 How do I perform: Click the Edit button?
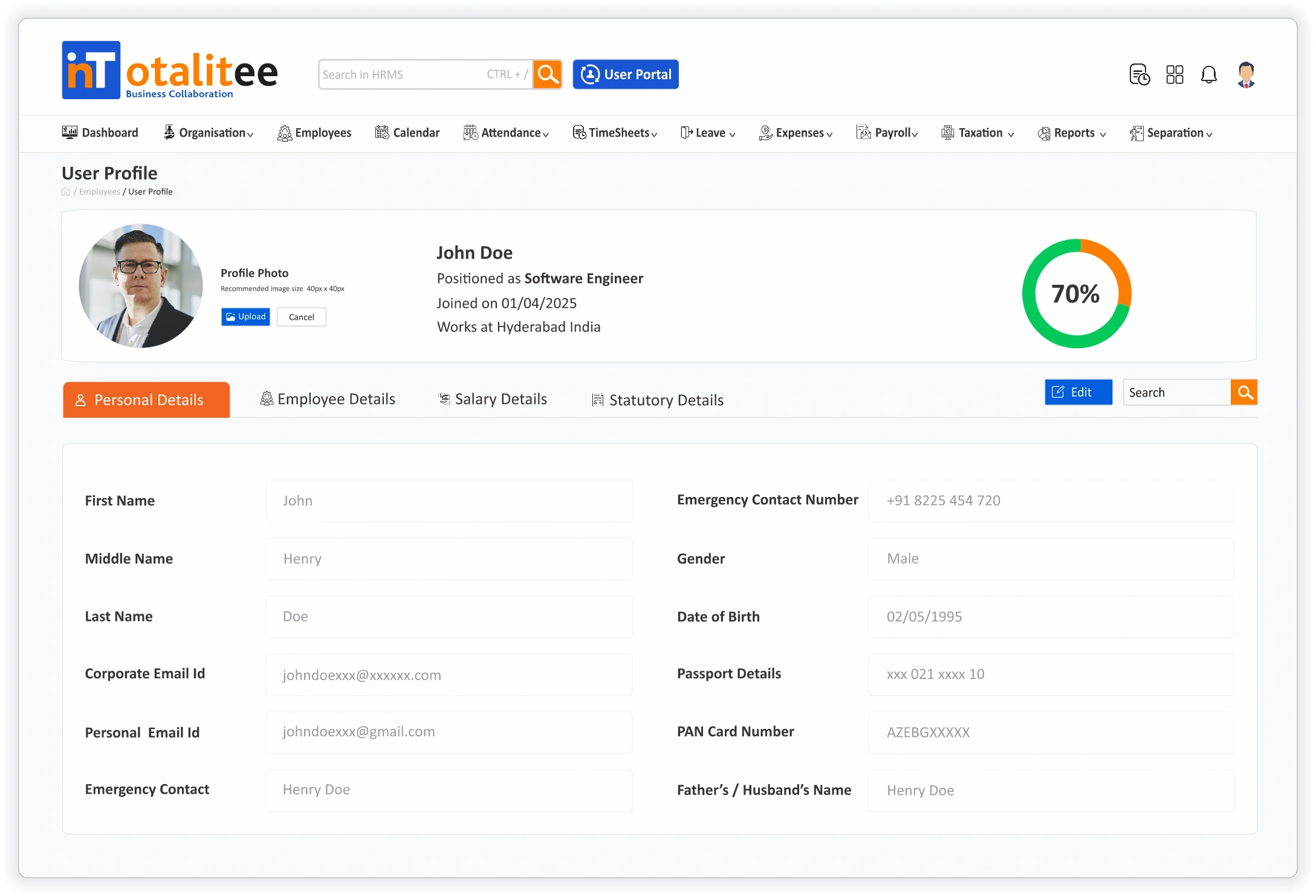[x=1078, y=392]
